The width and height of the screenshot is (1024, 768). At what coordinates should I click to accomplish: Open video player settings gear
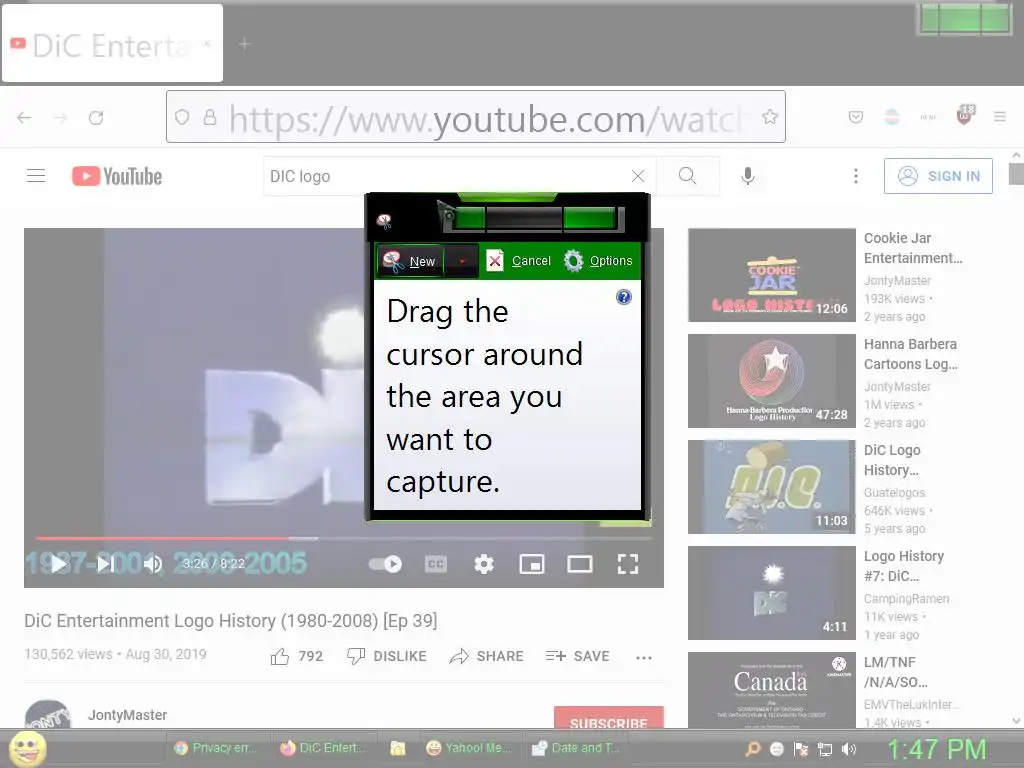pos(484,564)
